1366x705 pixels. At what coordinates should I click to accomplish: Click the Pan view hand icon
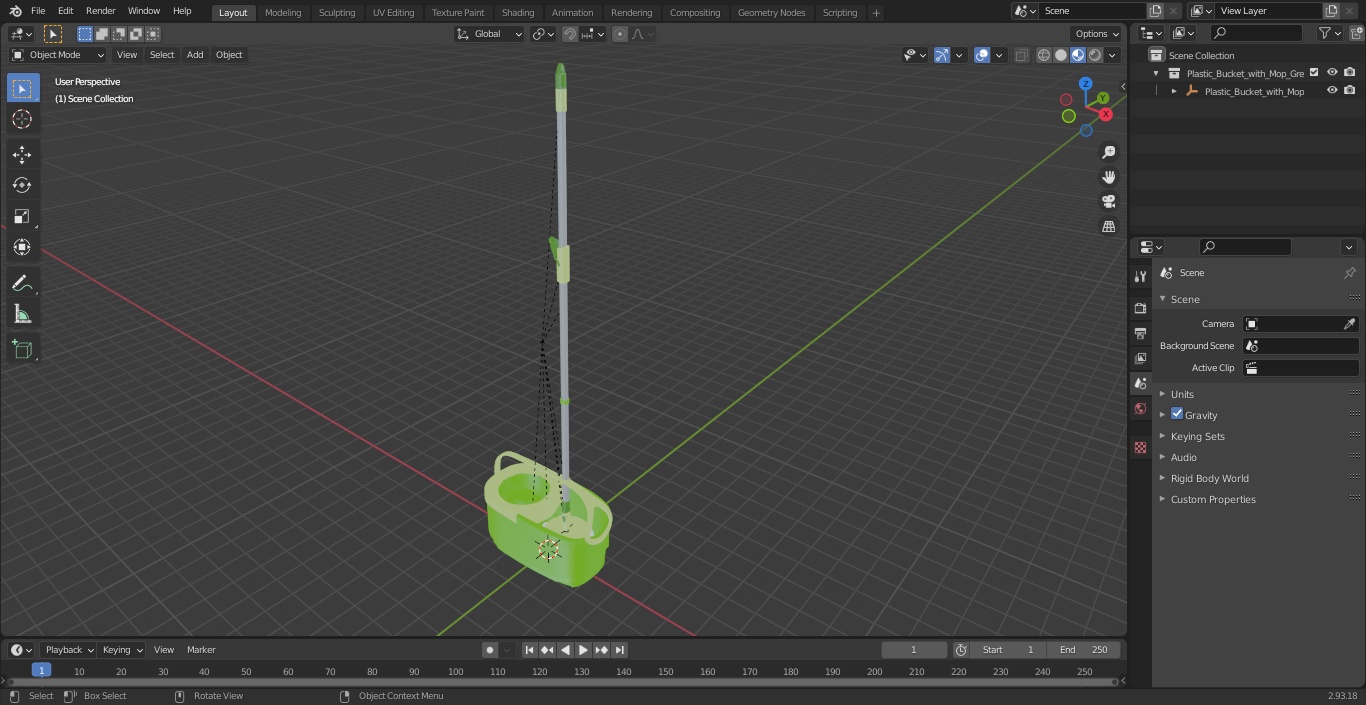point(1109,177)
